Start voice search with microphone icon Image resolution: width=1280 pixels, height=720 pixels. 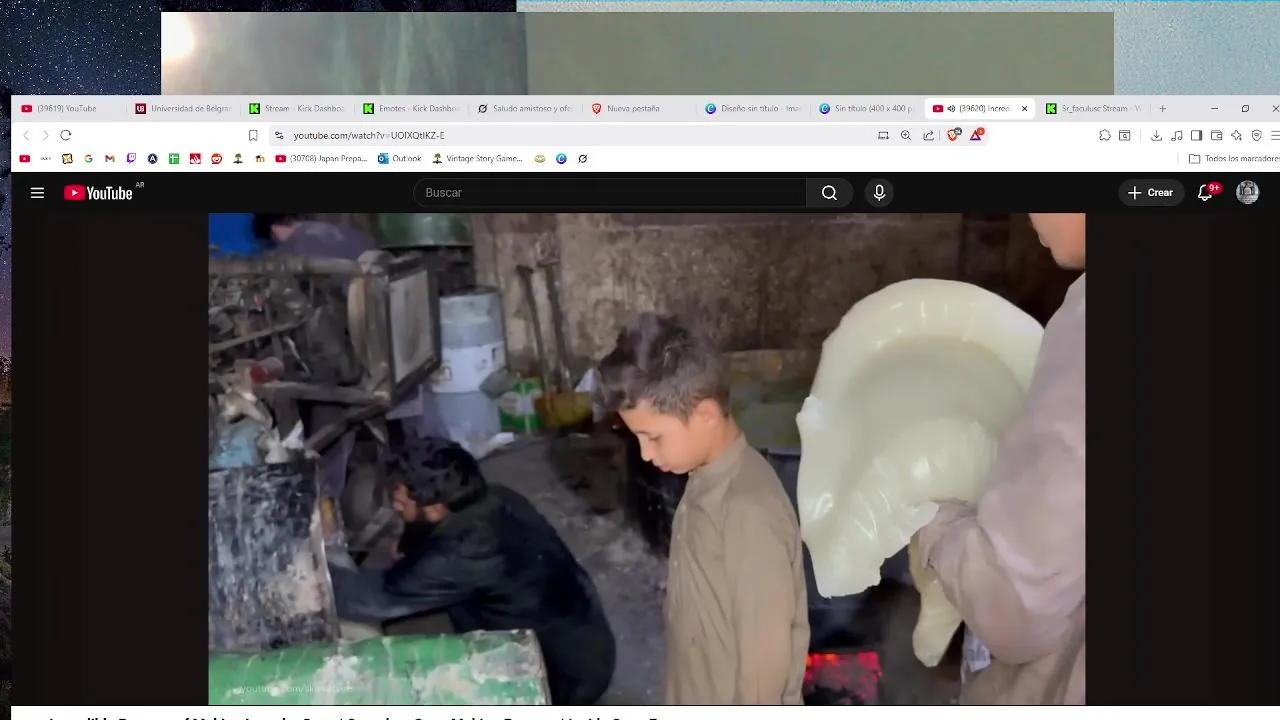pyautogui.click(x=879, y=193)
